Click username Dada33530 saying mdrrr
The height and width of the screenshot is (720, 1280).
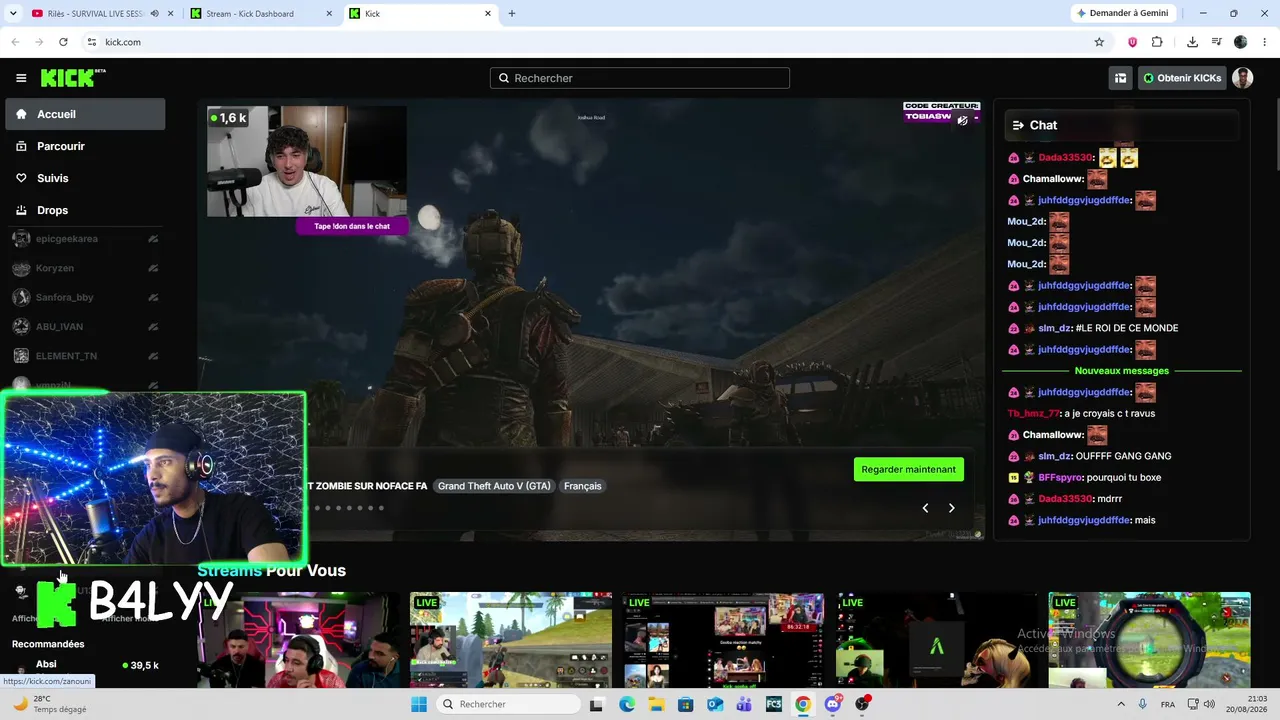(x=1066, y=499)
